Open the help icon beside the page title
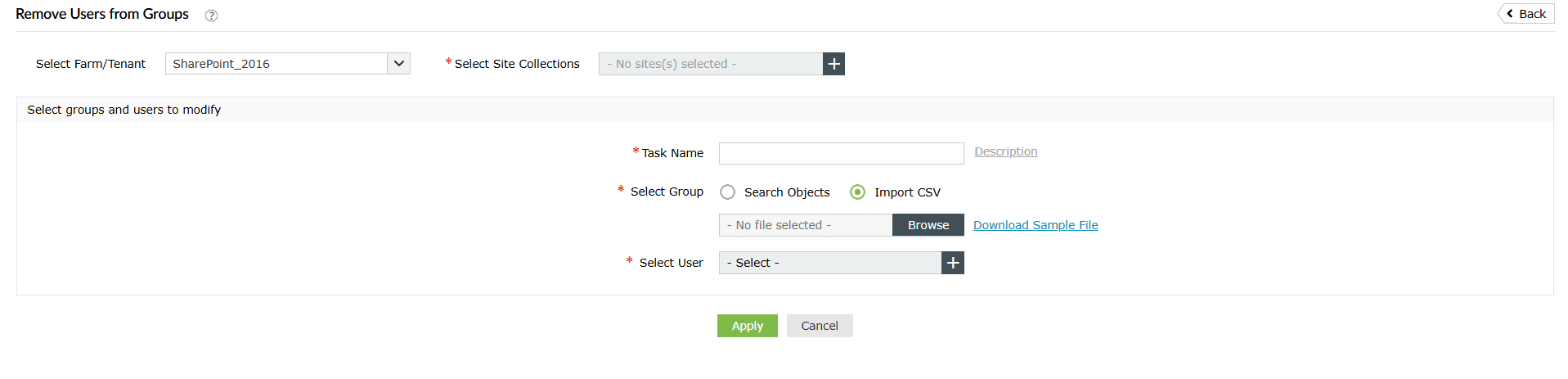This screenshot has height=379, width=1568. pos(211,16)
